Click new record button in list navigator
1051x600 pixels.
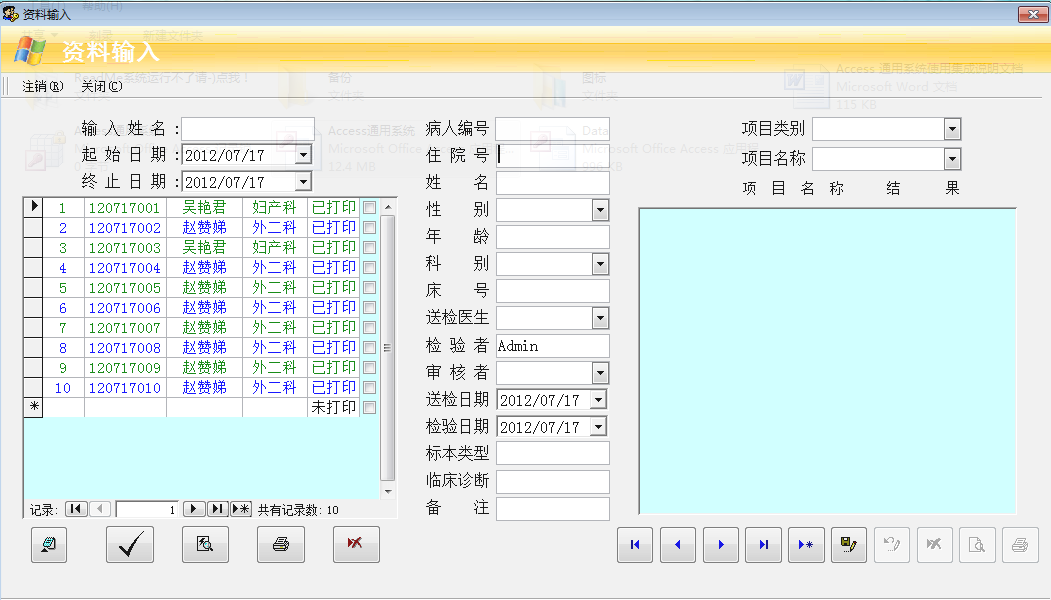pos(241,509)
